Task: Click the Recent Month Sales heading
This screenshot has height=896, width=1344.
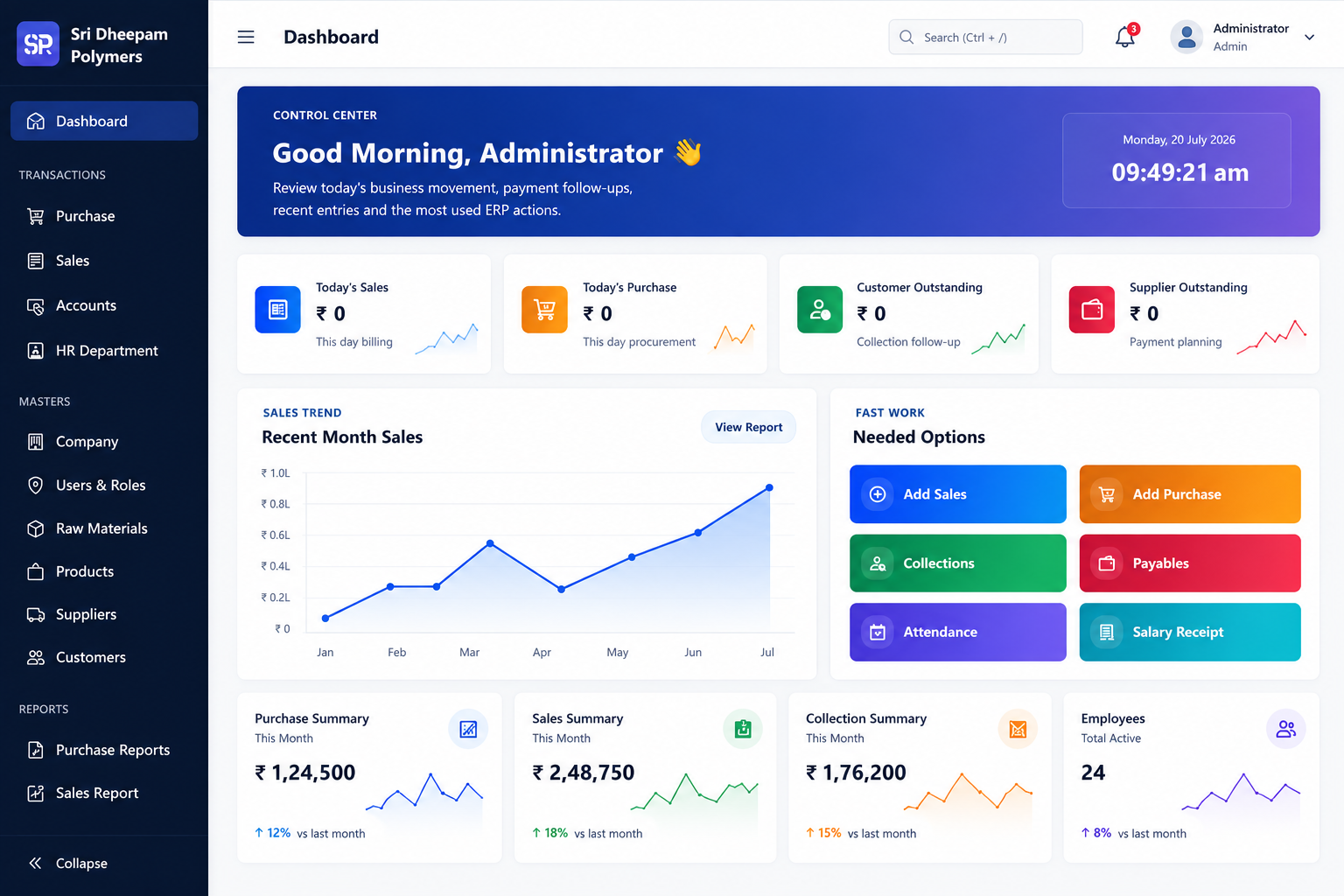Action: pyautogui.click(x=342, y=437)
